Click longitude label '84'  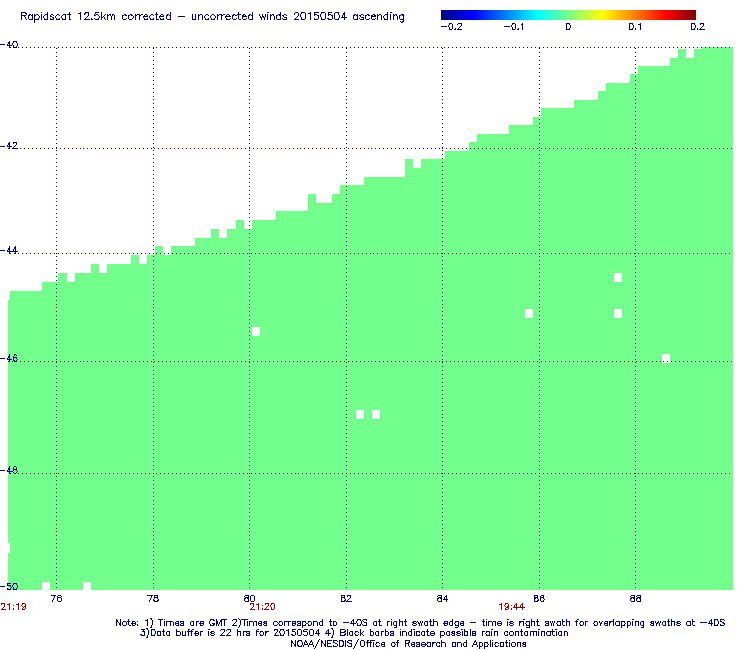pyautogui.click(x=442, y=599)
